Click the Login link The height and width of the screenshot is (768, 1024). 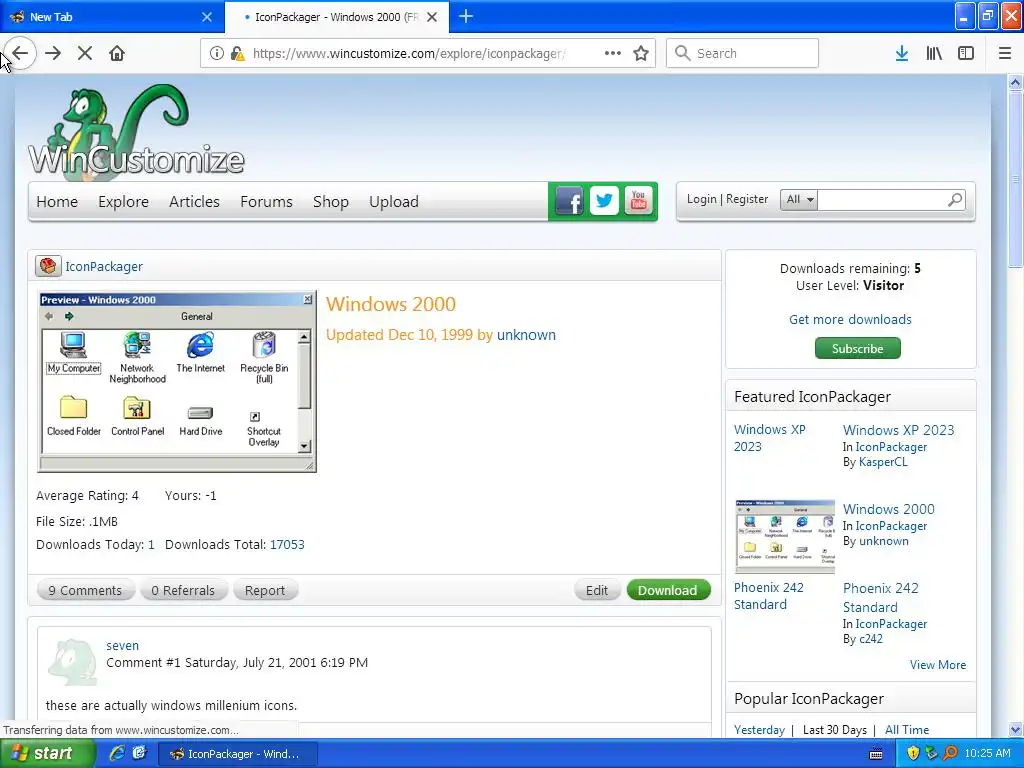click(701, 199)
